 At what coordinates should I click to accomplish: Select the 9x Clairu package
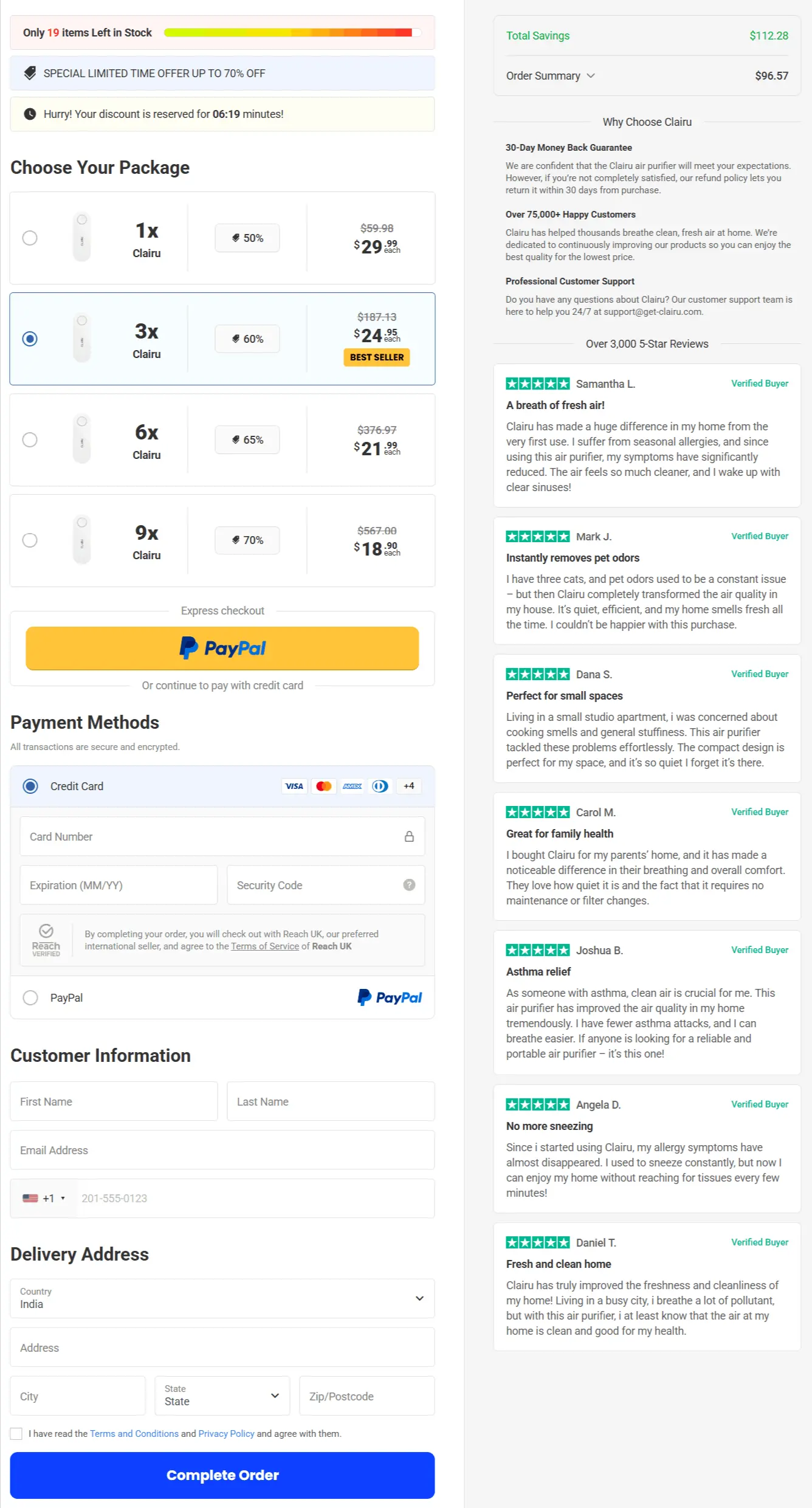point(30,540)
